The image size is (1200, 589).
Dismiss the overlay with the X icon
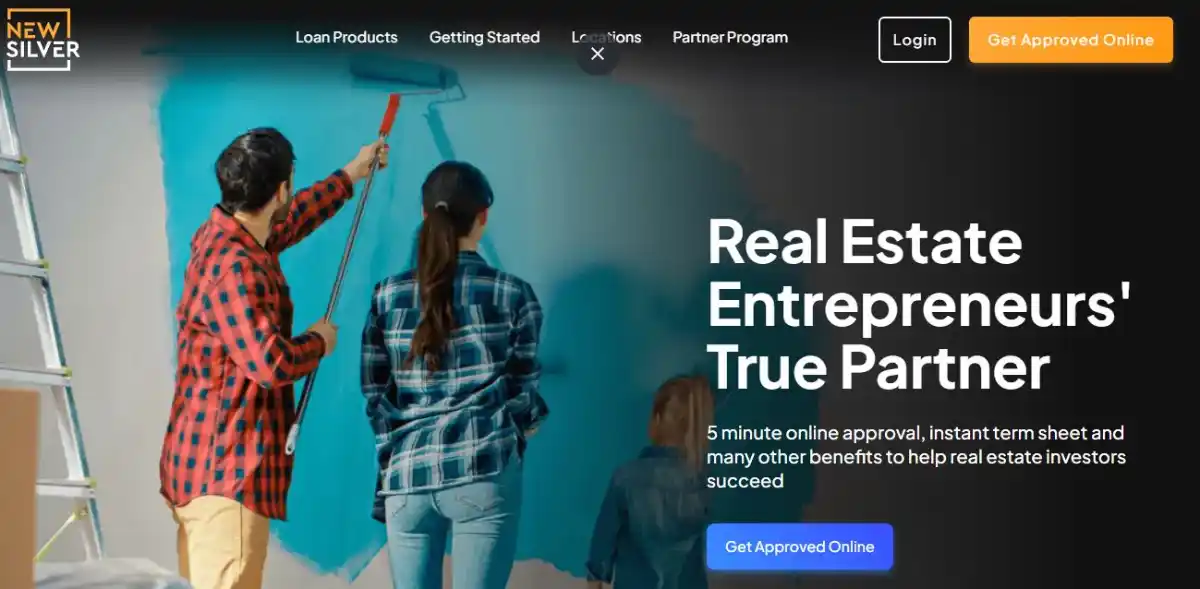[x=597, y=54]
